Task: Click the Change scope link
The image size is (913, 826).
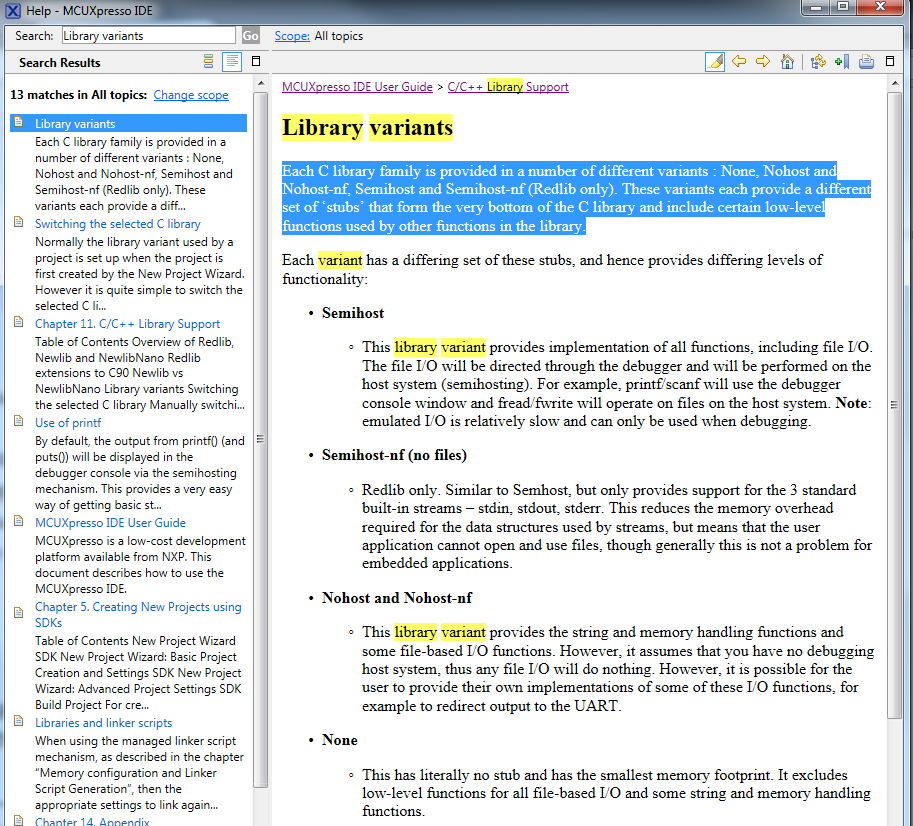Action: point(191,95)
